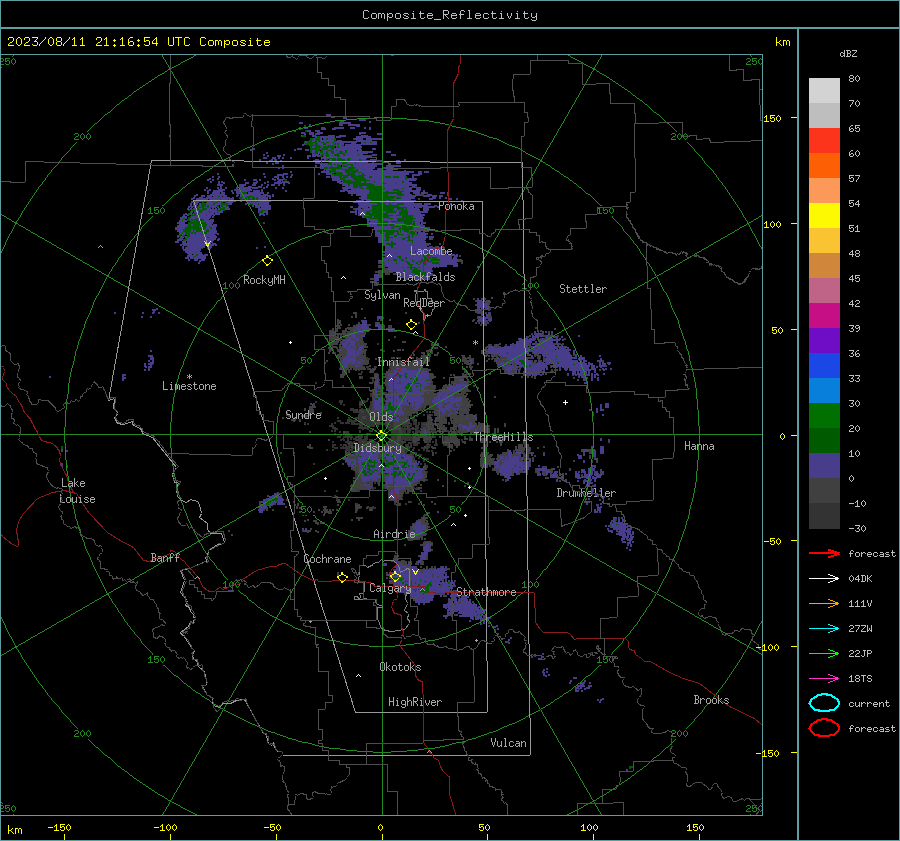The image size is (900, 841).
Task: Click the yellow diamond marker beside RockyMH
Action: tap(267, 261)
